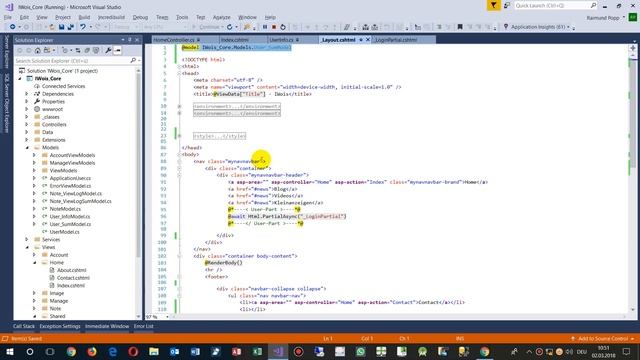Switch to the UserInfo.cs editor tab
This screenshot has height=360, width=640.
pos(282,40)
